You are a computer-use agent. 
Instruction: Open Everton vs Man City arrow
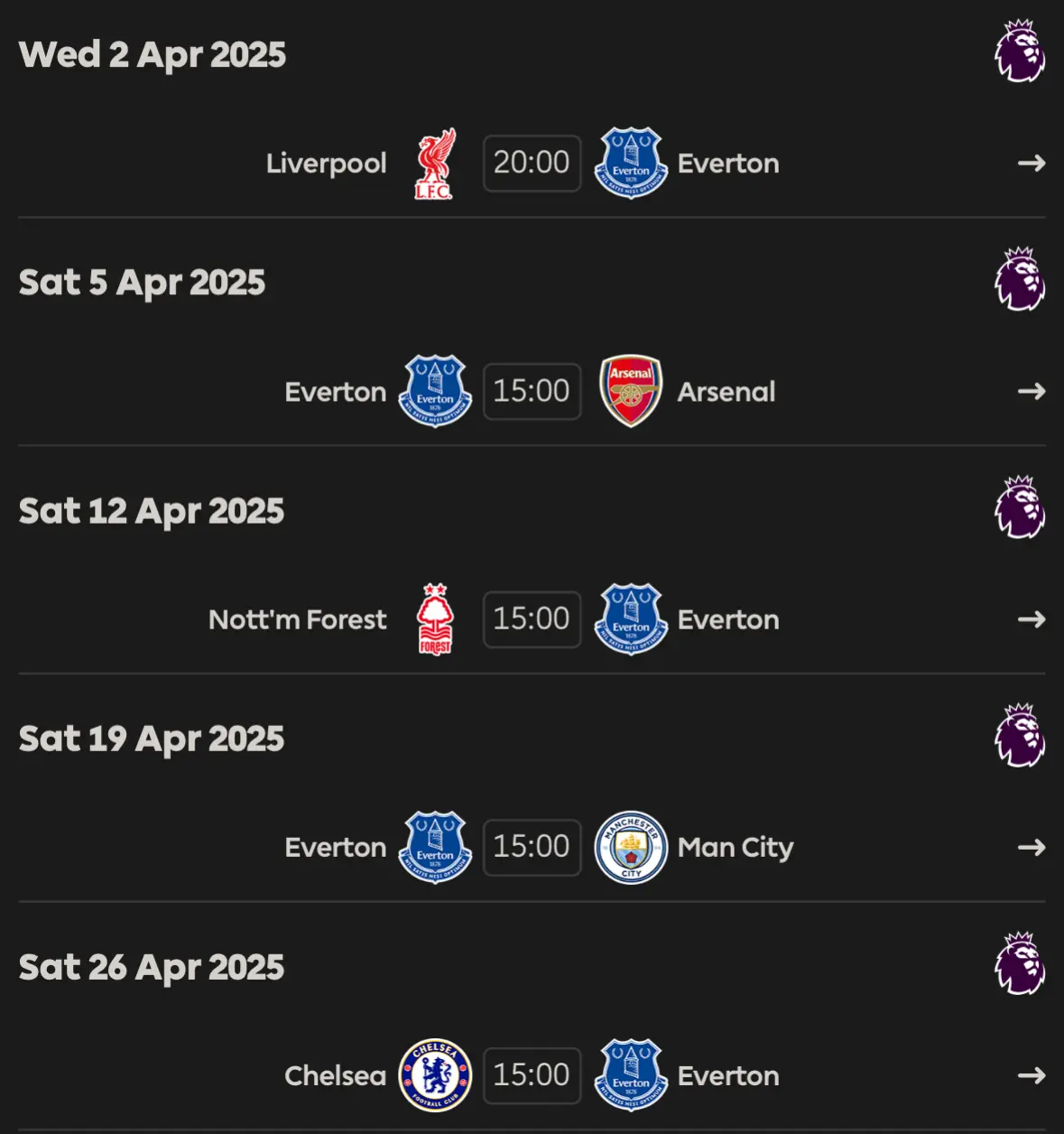[1032, 847]
